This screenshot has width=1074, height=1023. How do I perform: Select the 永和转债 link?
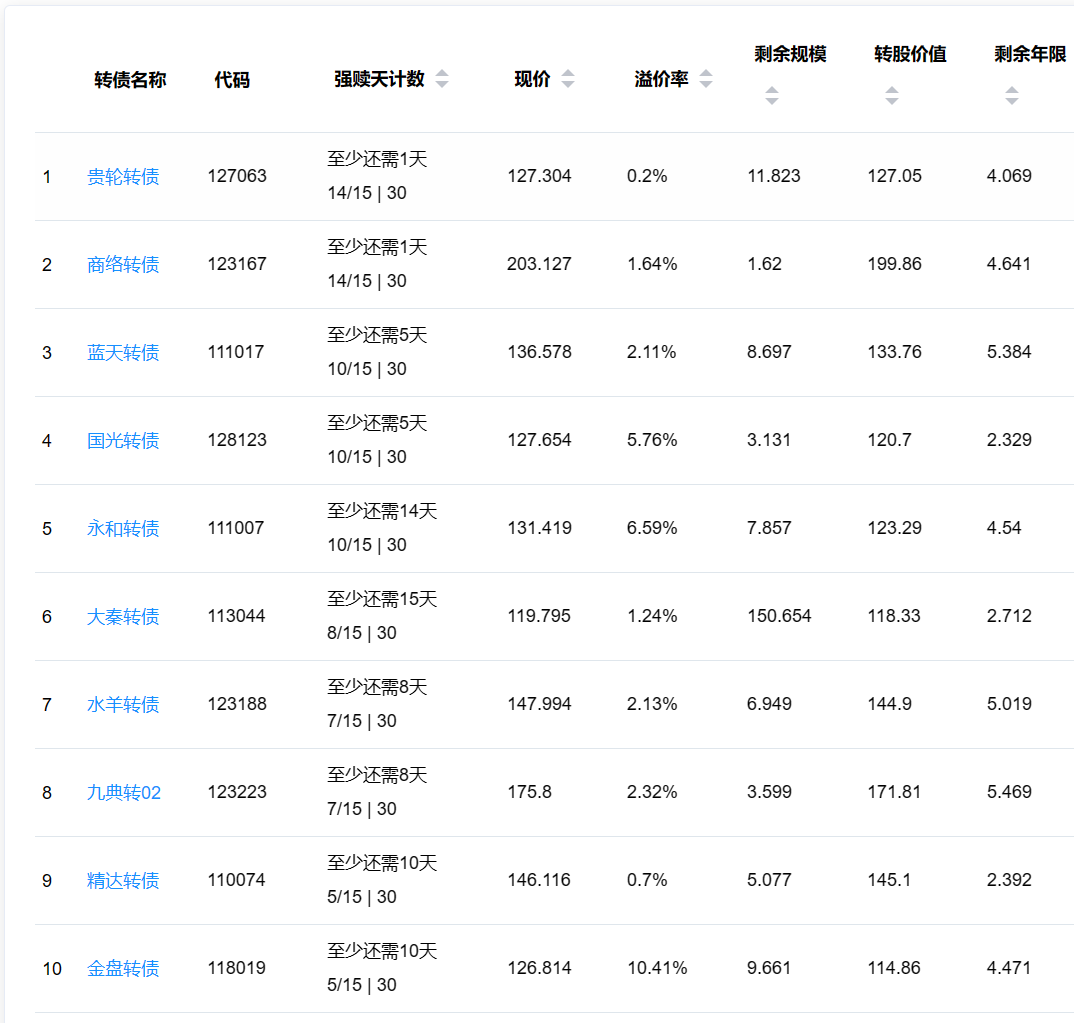(123, 529)
